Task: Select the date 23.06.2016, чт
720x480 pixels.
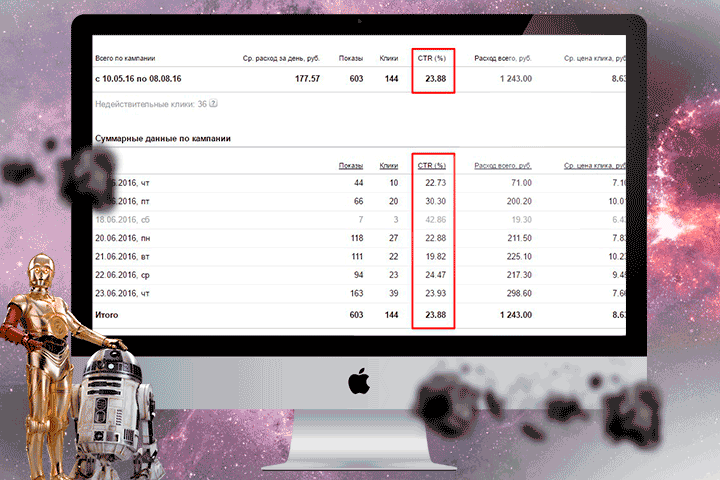Action: click(122, 293)
